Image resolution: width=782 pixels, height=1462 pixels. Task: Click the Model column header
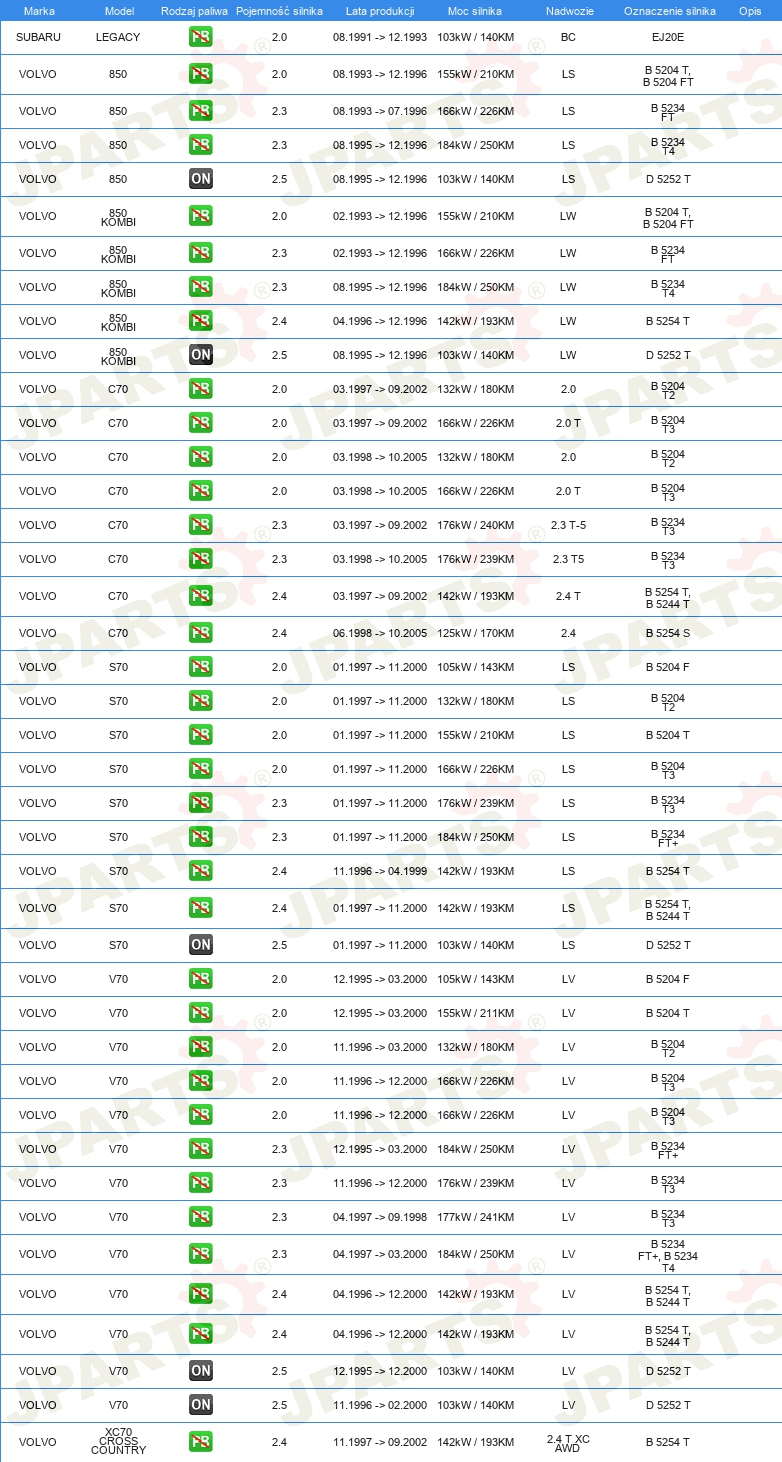click(x=118, y=11)
